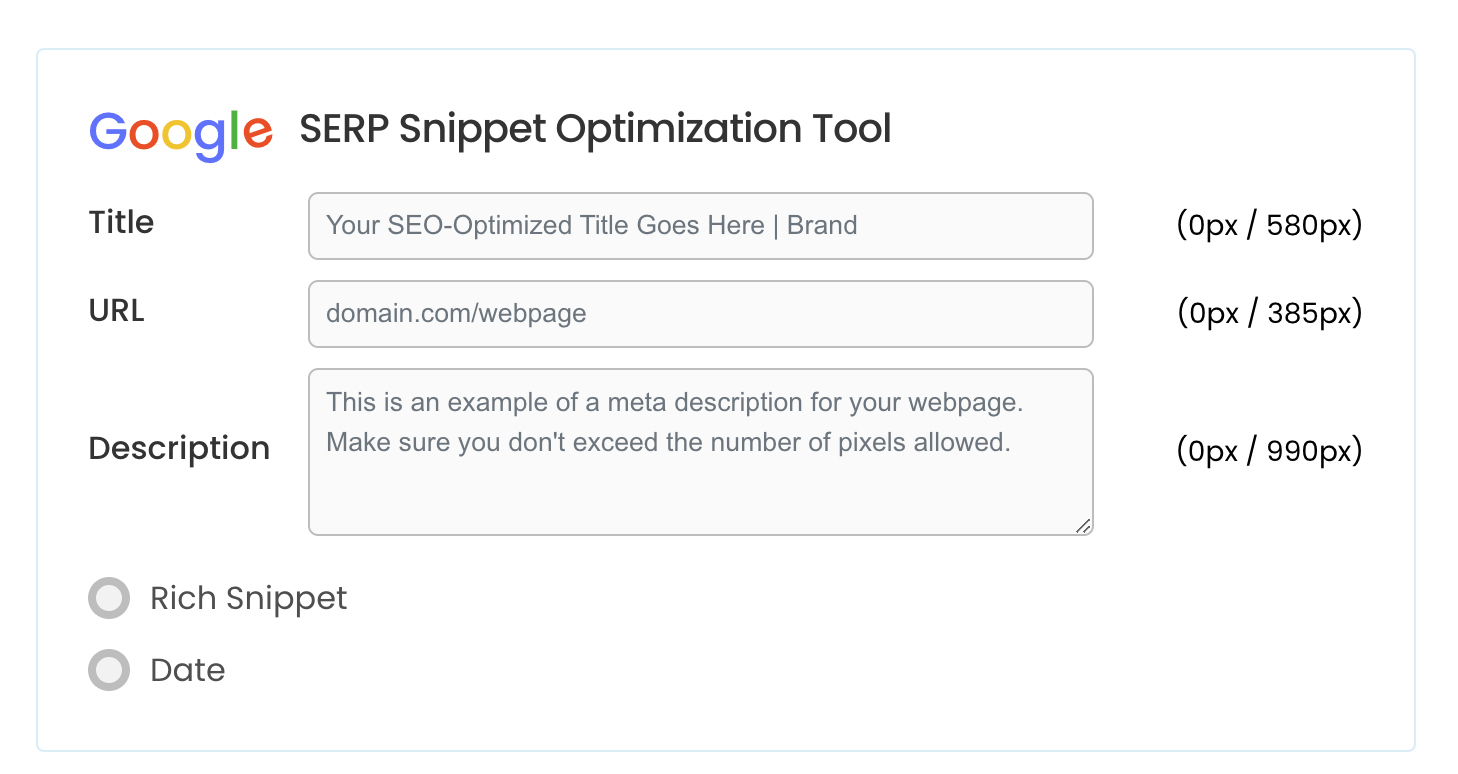Click the red letter e in Google logo
1458x774 pixels.
click(260, 132)
